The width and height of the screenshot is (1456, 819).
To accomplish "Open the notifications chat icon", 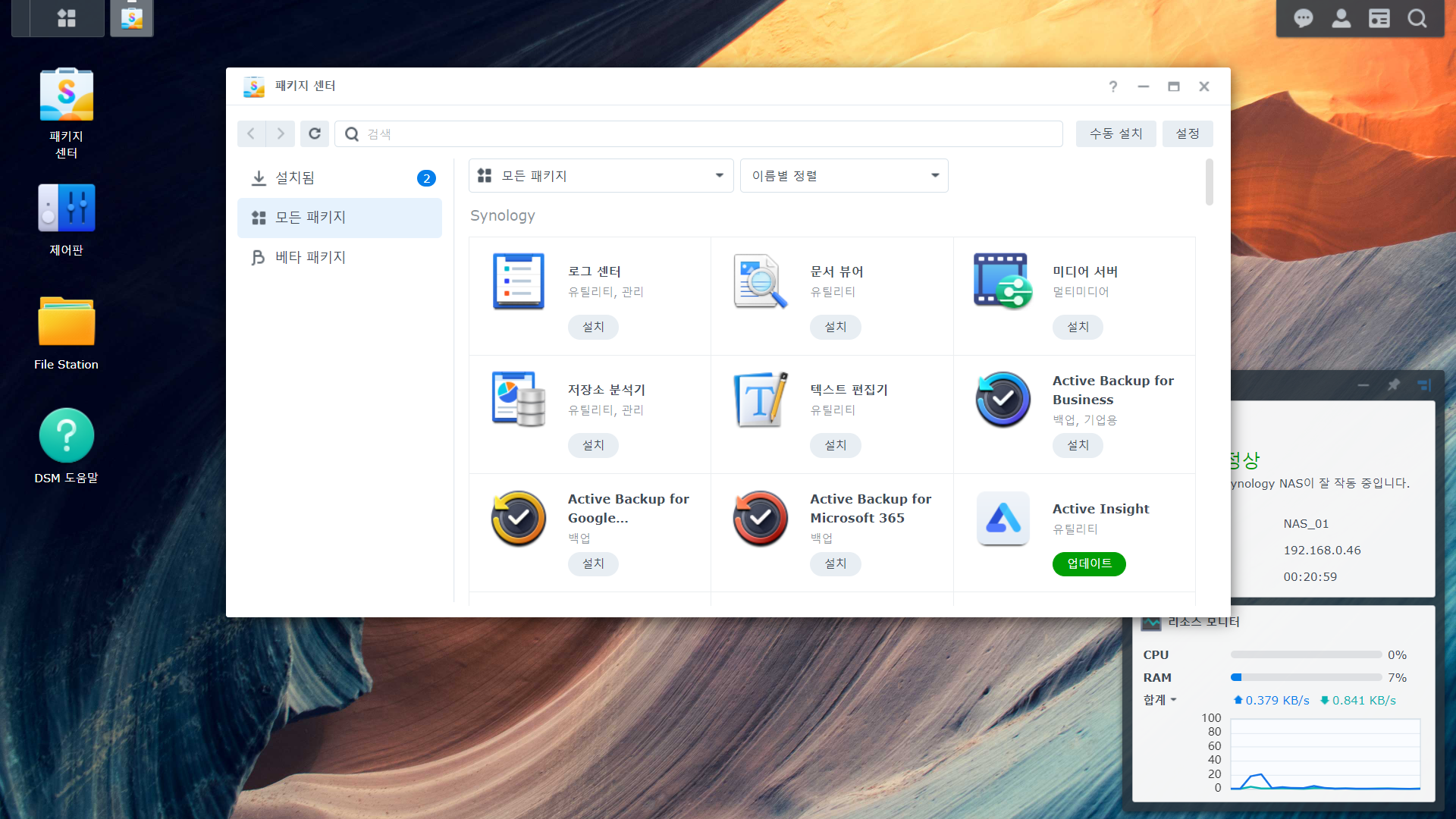I will point(1304,18).
